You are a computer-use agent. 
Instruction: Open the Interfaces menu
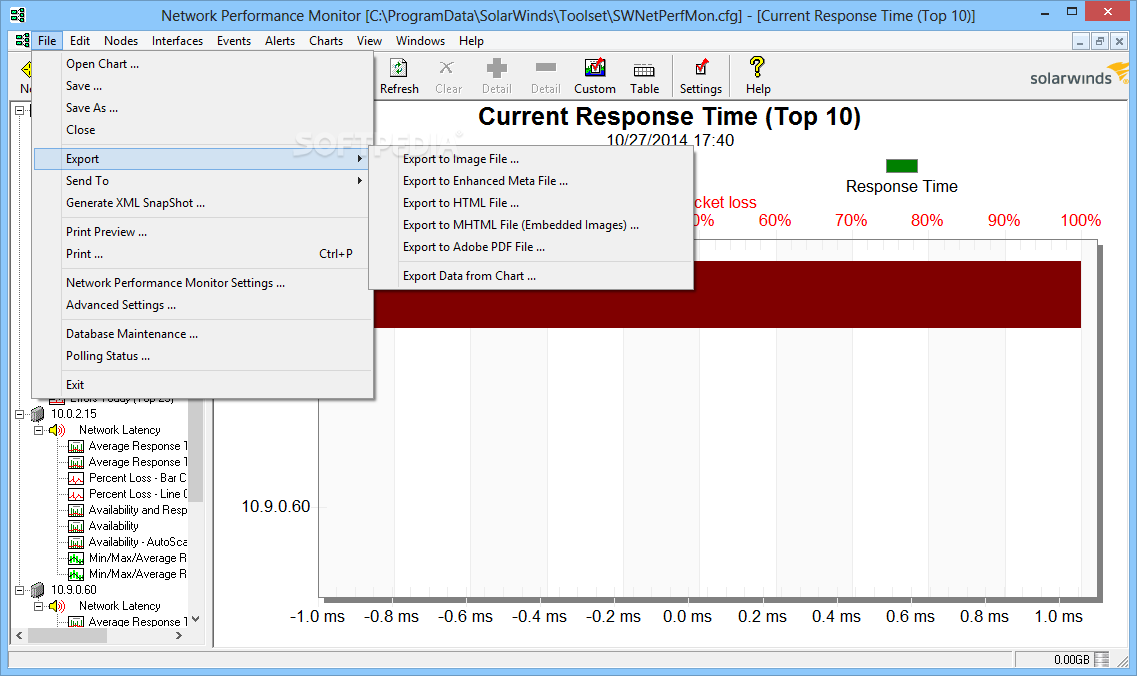(177, 41)
